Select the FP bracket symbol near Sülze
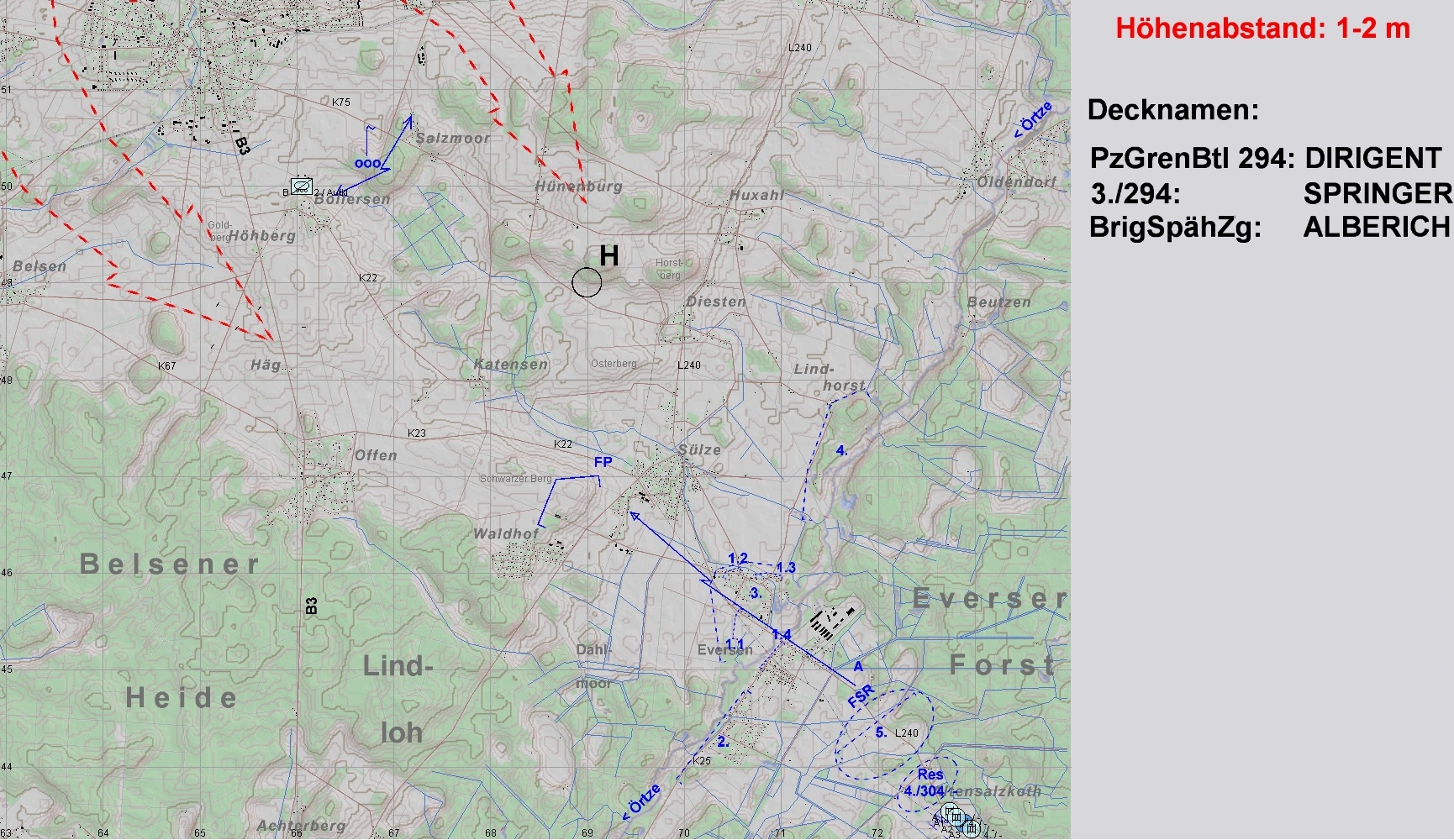Viewport: 1454px width, 840px height. click(x=567, y=494)
